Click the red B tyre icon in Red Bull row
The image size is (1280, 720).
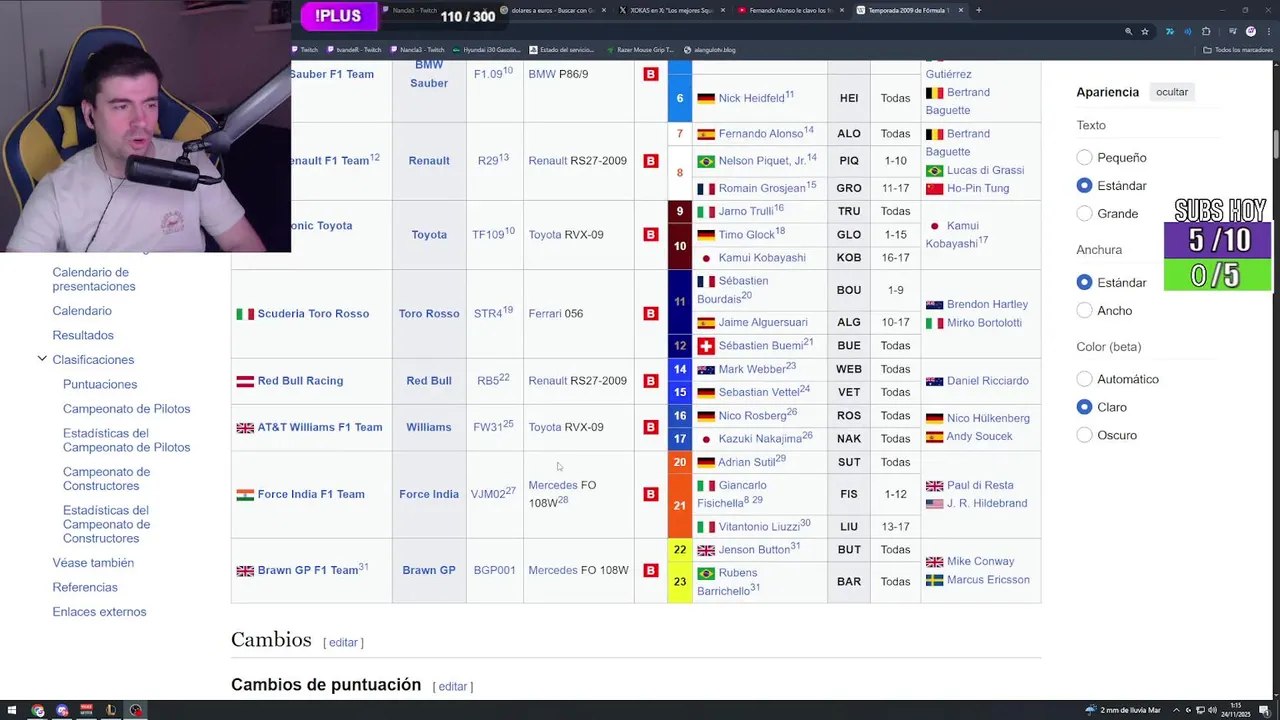[x=651, y=380]
